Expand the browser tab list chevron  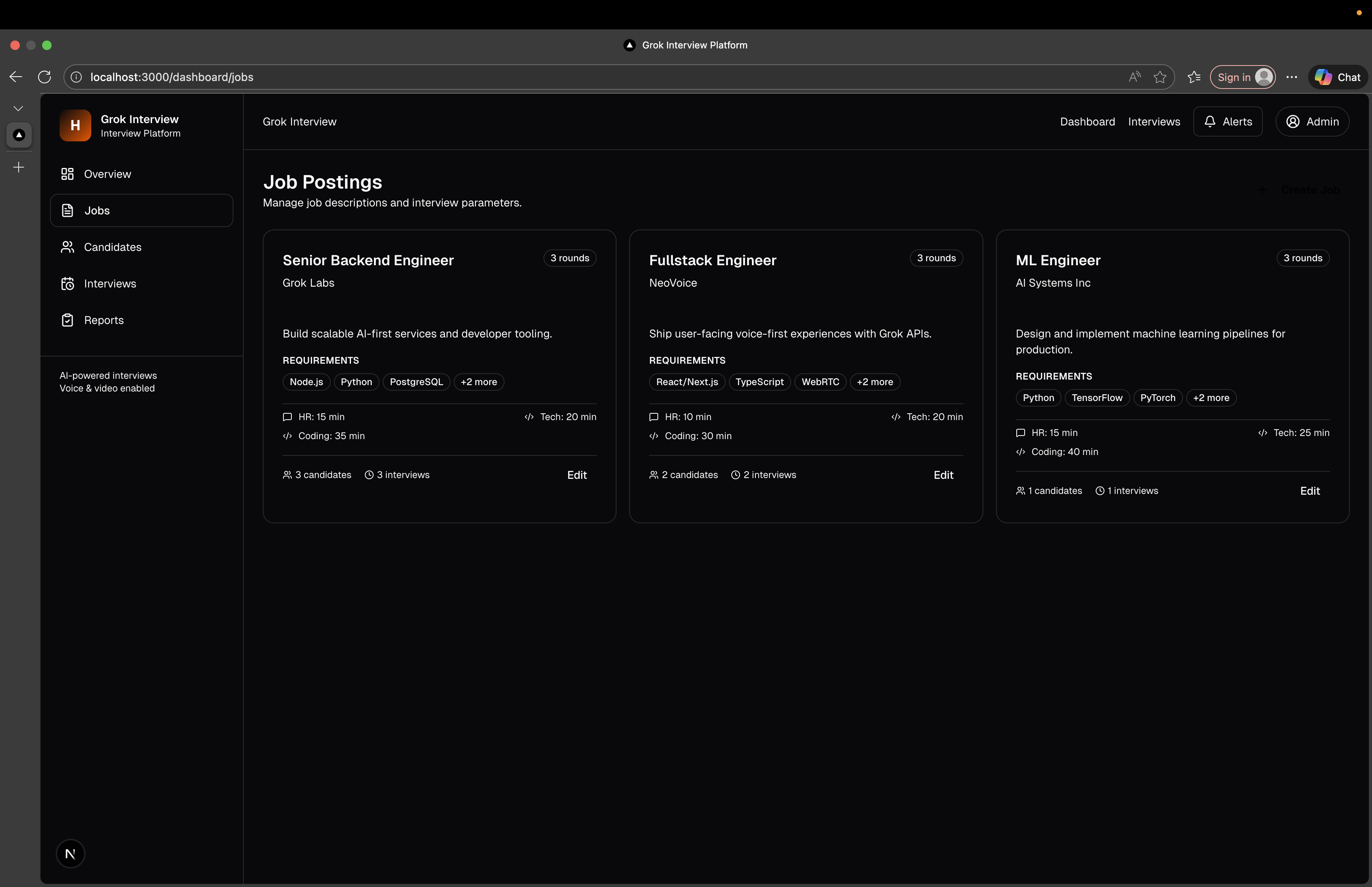18,108
